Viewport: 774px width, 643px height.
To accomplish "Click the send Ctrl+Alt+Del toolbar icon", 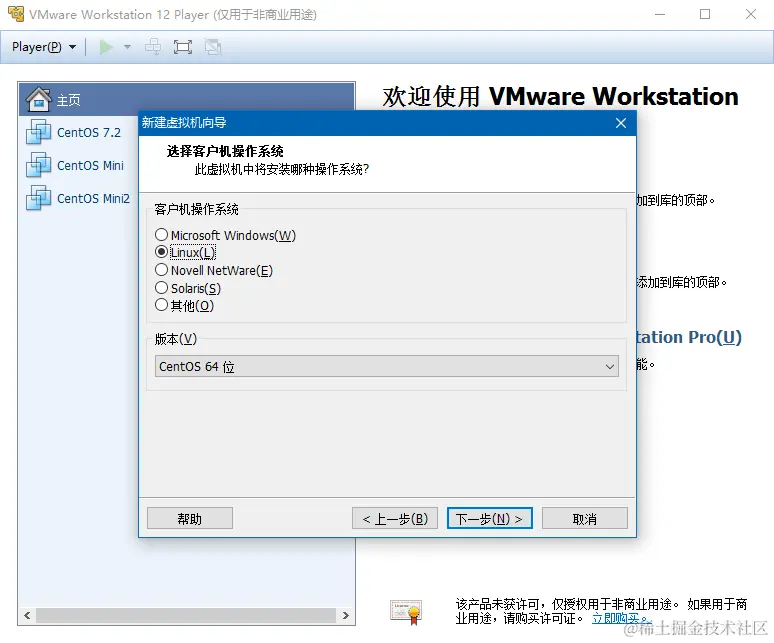I will [x=153, y=47].
